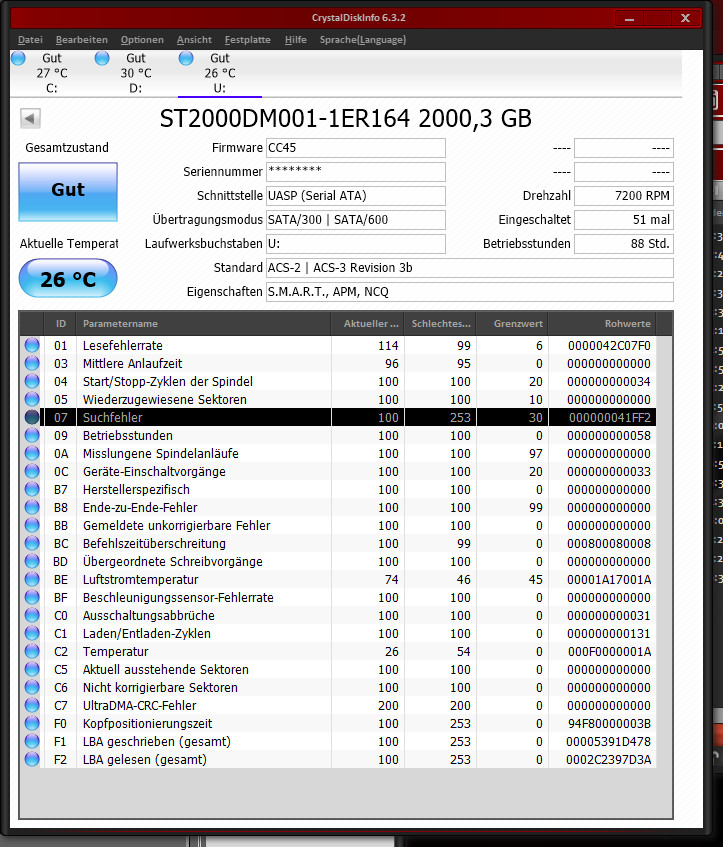
Task: Click status icon of Suchfehler row
Action: [x=32, y=417]
